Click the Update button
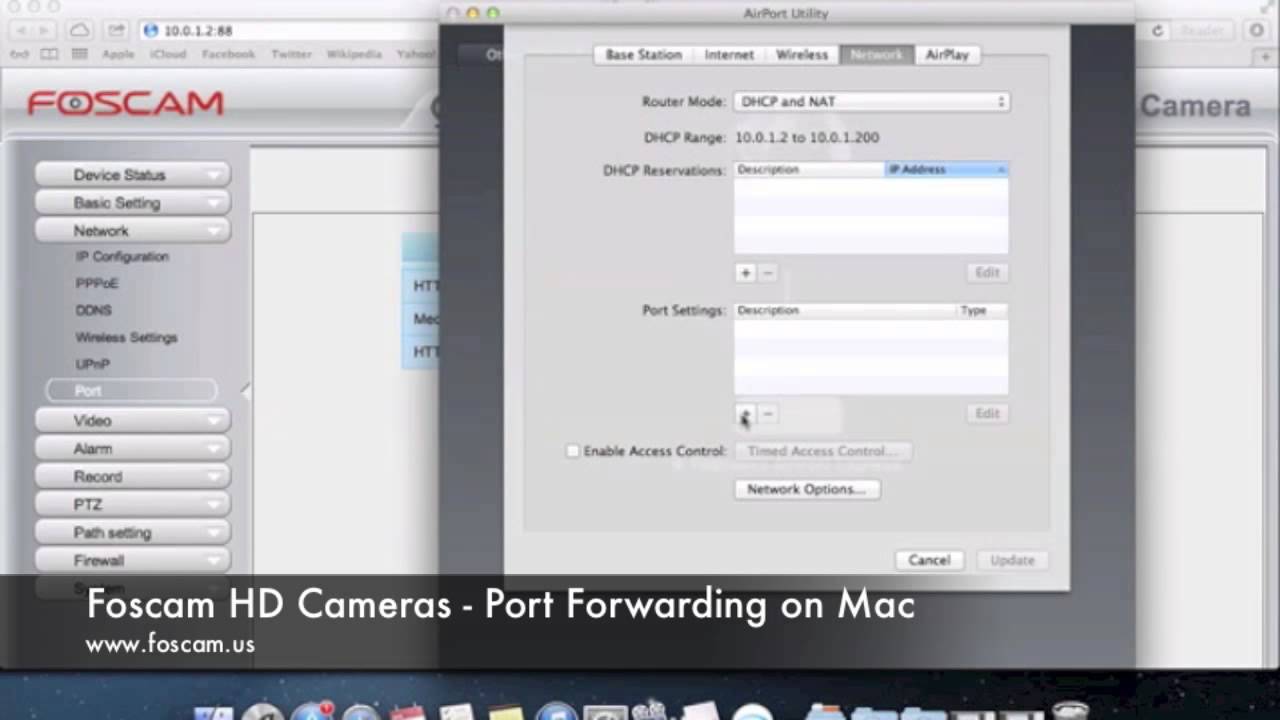The width and height of the screenshot is (1280, 720). coord(1012,560)
